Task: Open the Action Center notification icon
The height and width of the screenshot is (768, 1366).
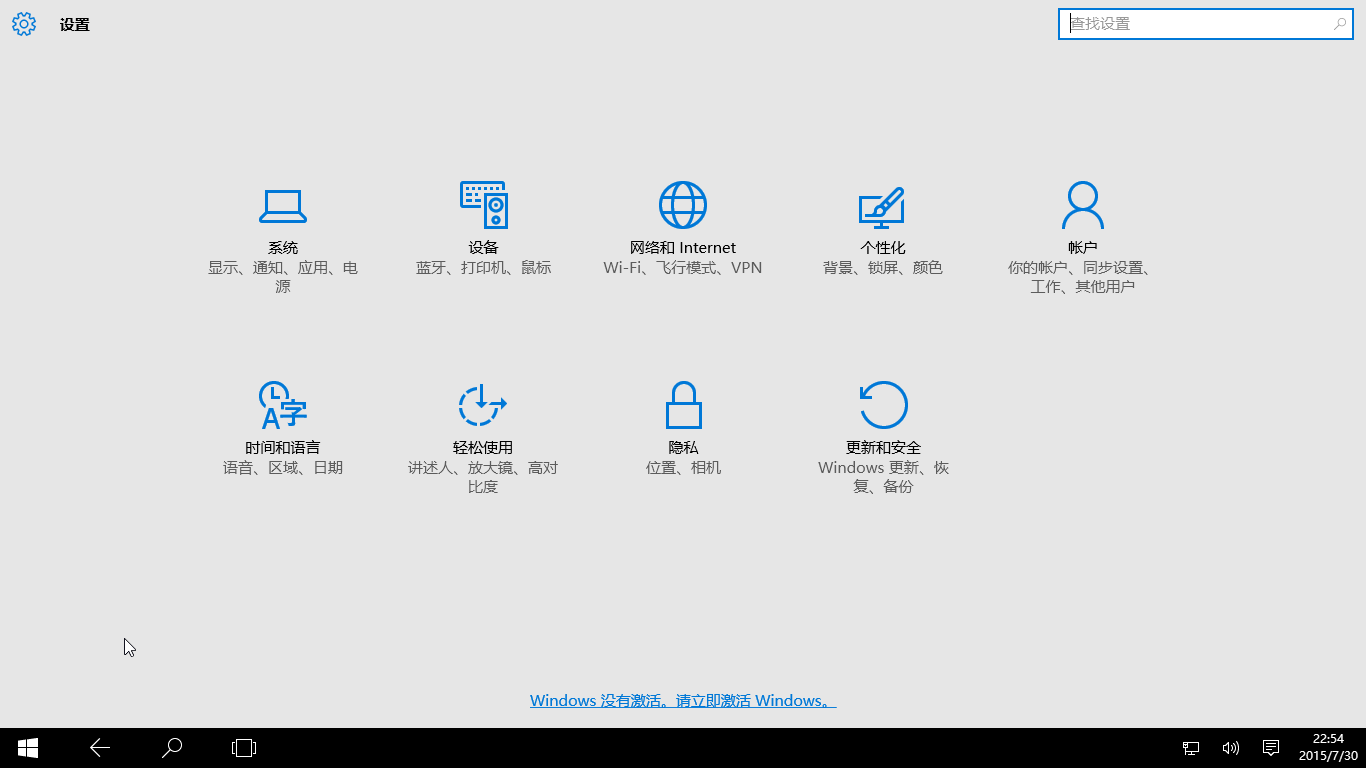Action: 1271,748
